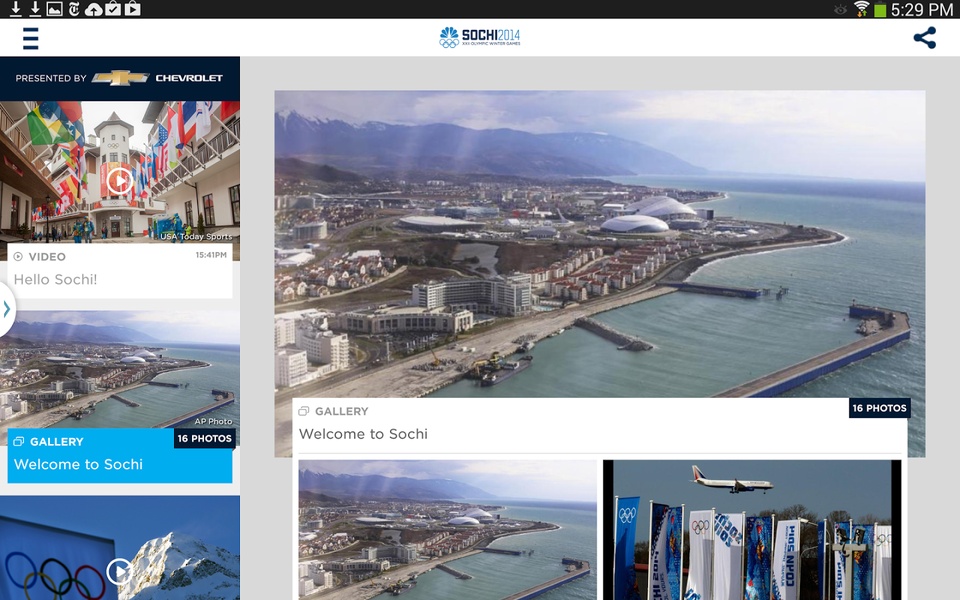This screenshot has width=960, height=600.
Task: Tap the share icon
Action: click(924, 38)
